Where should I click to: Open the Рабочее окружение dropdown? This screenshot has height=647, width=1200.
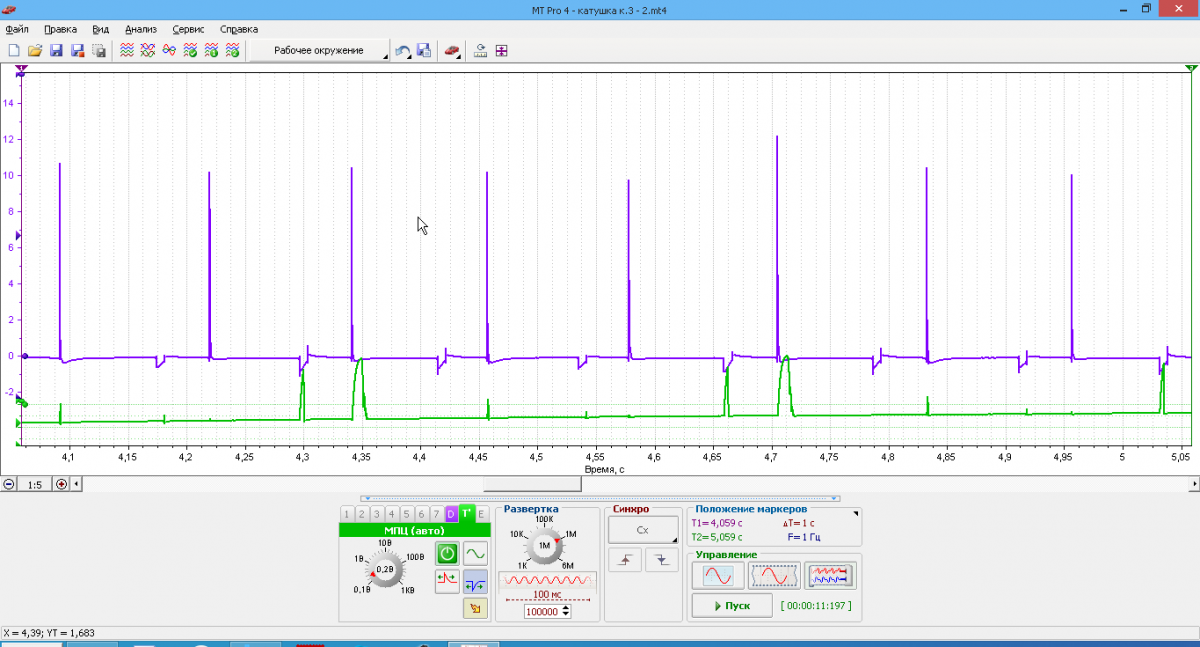point(319,50)
